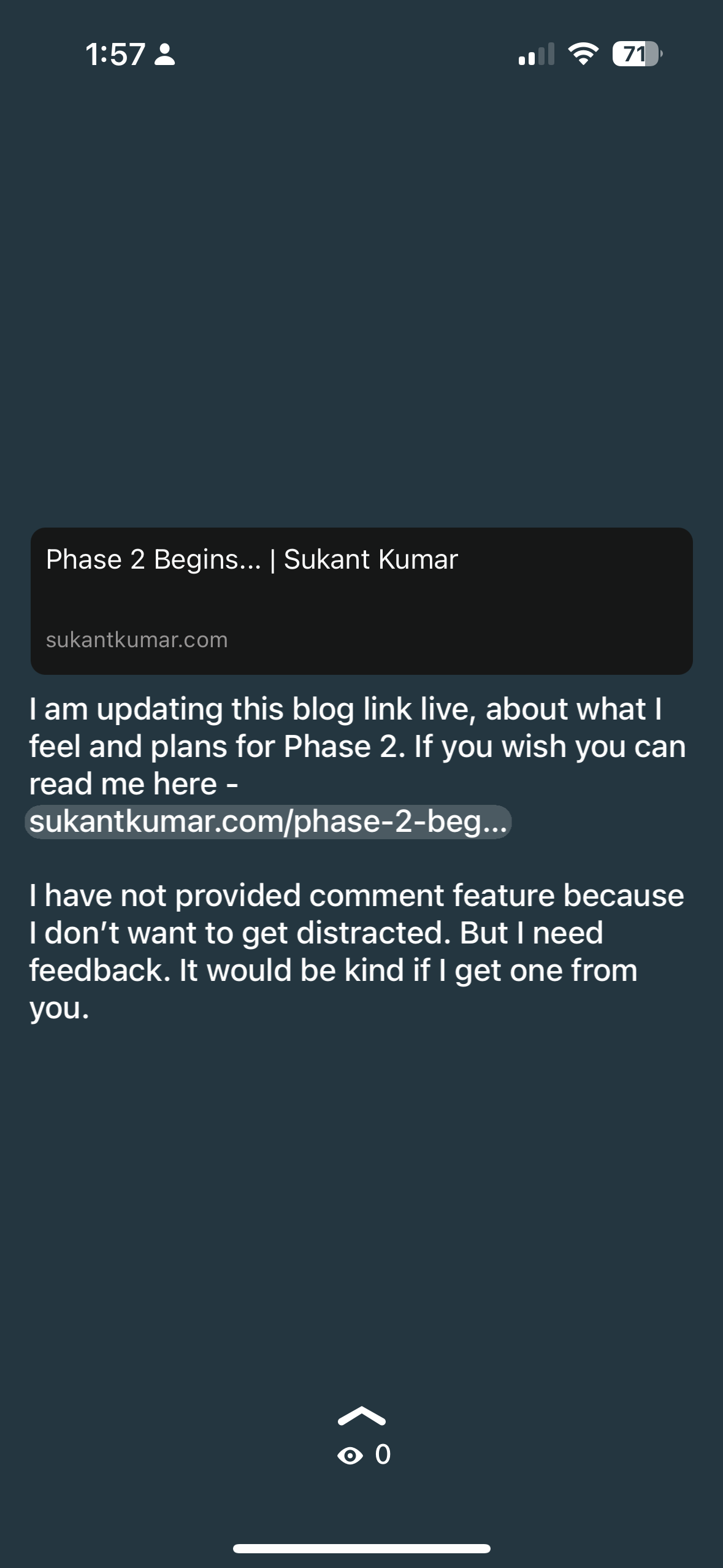Open the highlighted sukantkumar.com/phase-2-beg... link
Image resolution: width=723 pixels, height=1568 pixels.
pos(268,821)
